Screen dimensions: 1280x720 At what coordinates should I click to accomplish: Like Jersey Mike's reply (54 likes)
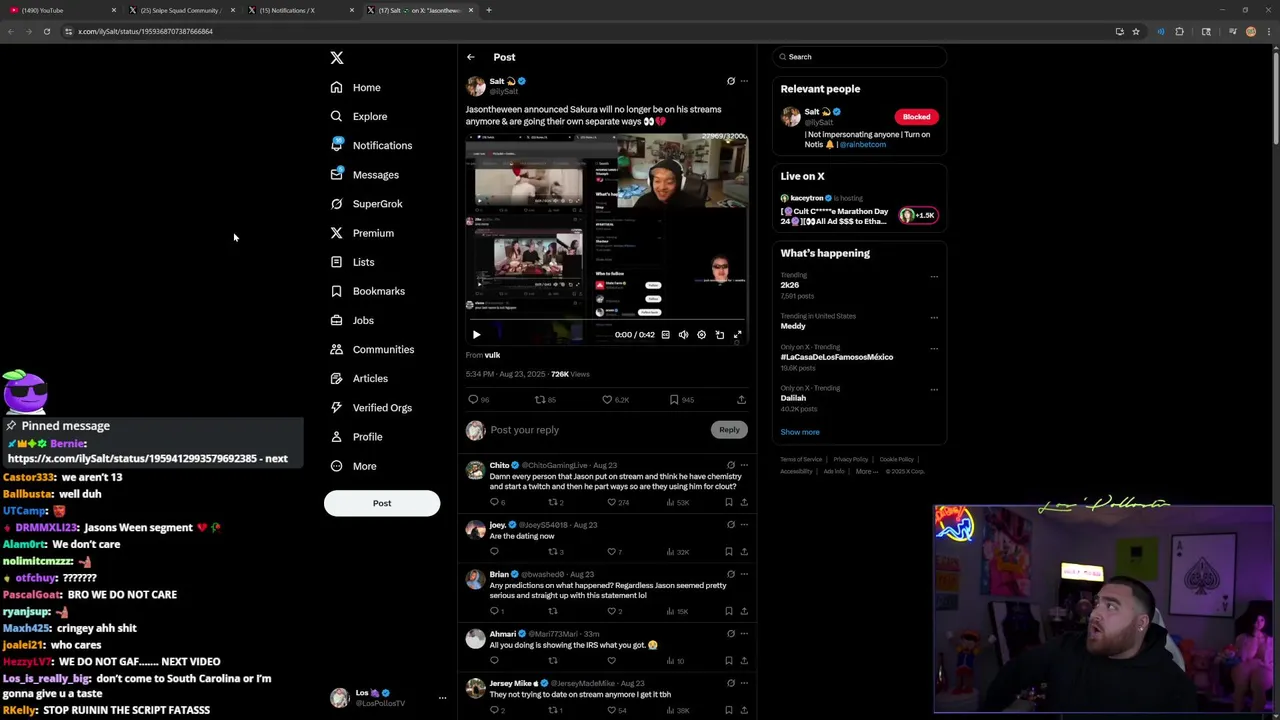coord(617,711)
